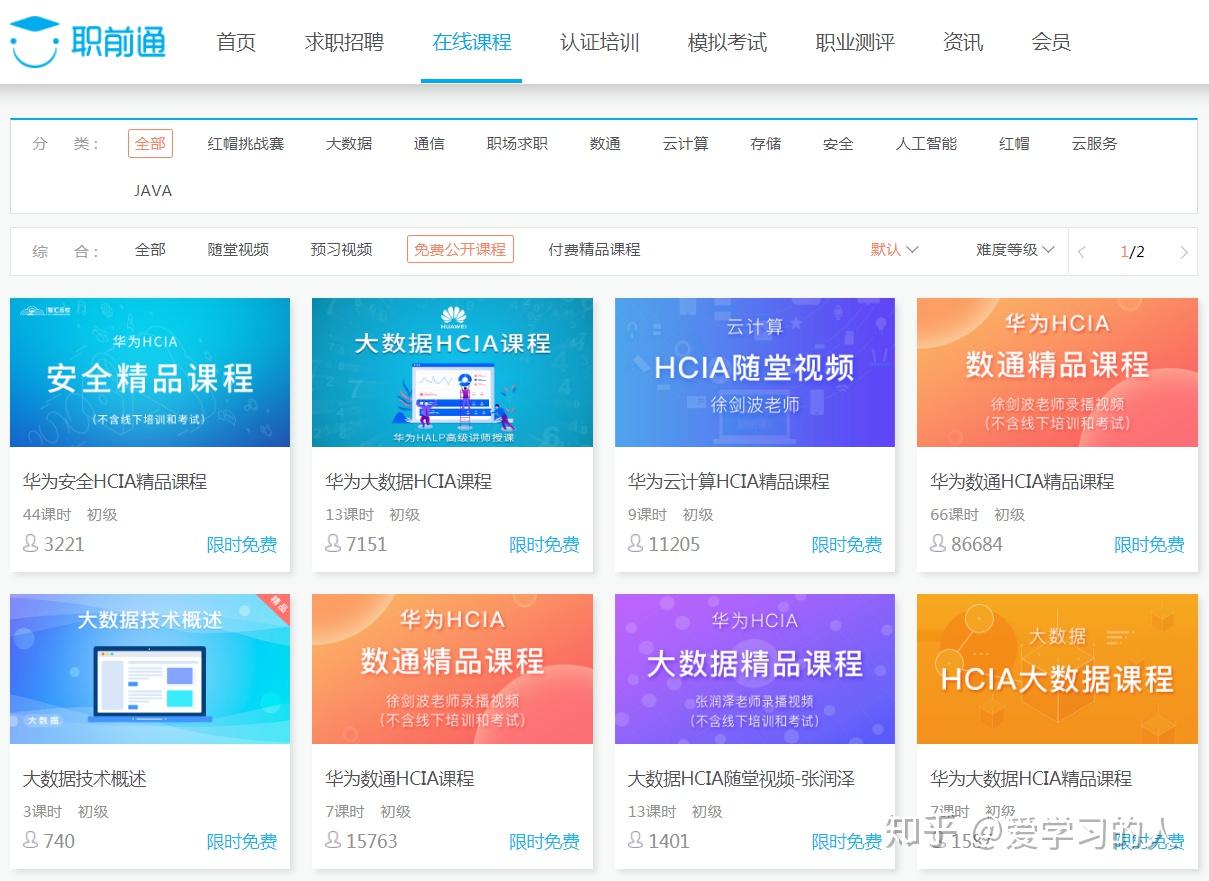Expand the 难度等级 dropdown
The image size is (1209, 881).
tap(1015, 250)
